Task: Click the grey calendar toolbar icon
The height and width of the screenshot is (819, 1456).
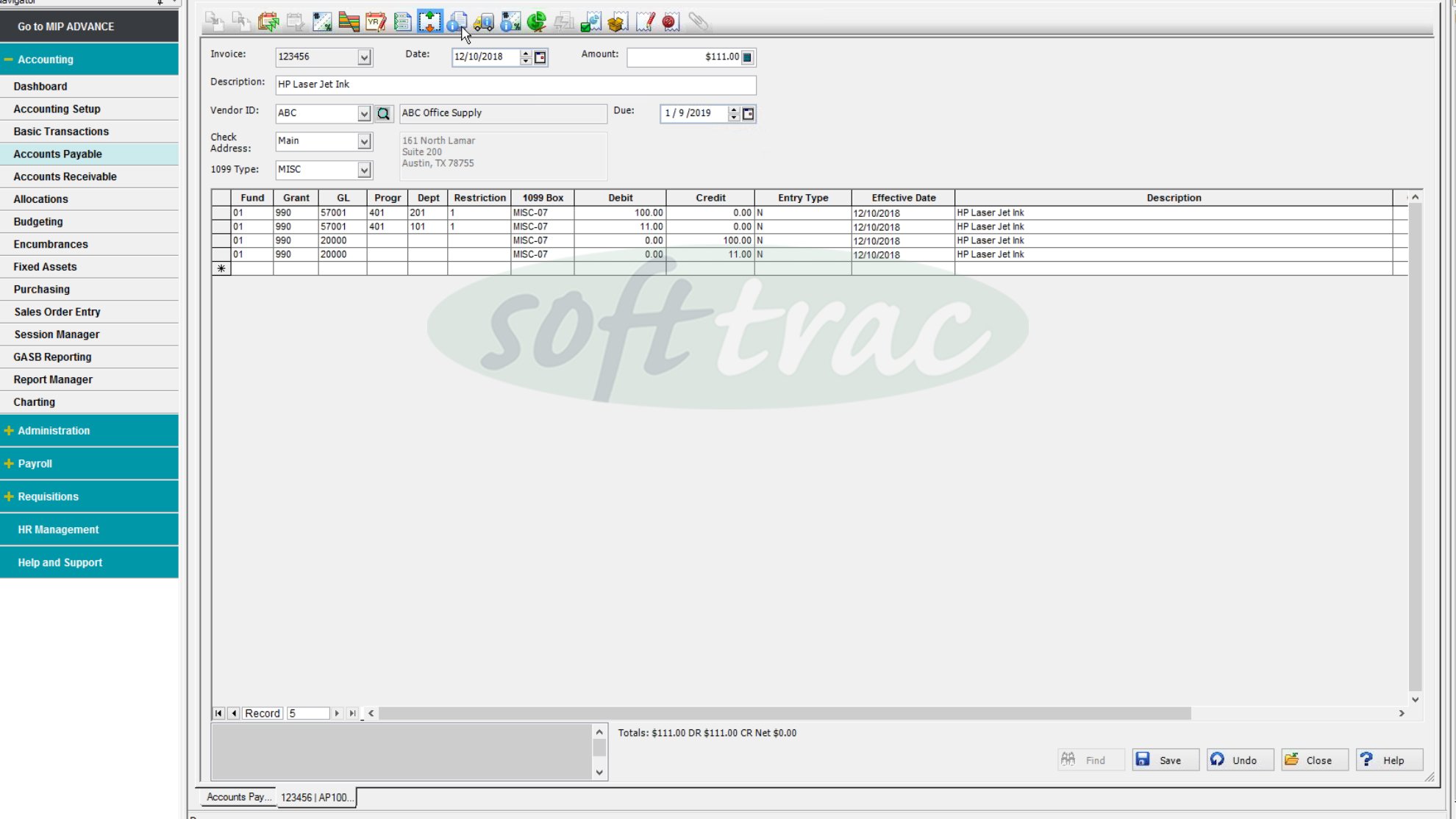Action: coord(296,22)
